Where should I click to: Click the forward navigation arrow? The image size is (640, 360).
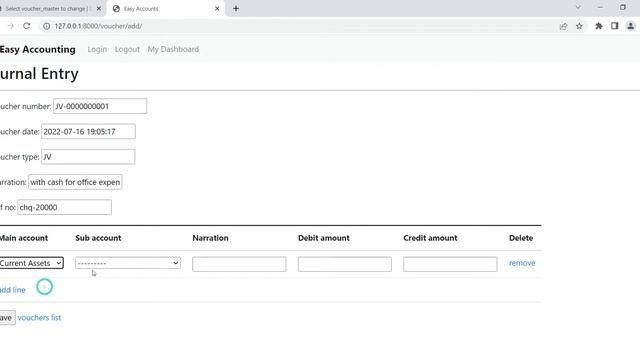pyautogui.click(x=11, y=26)
